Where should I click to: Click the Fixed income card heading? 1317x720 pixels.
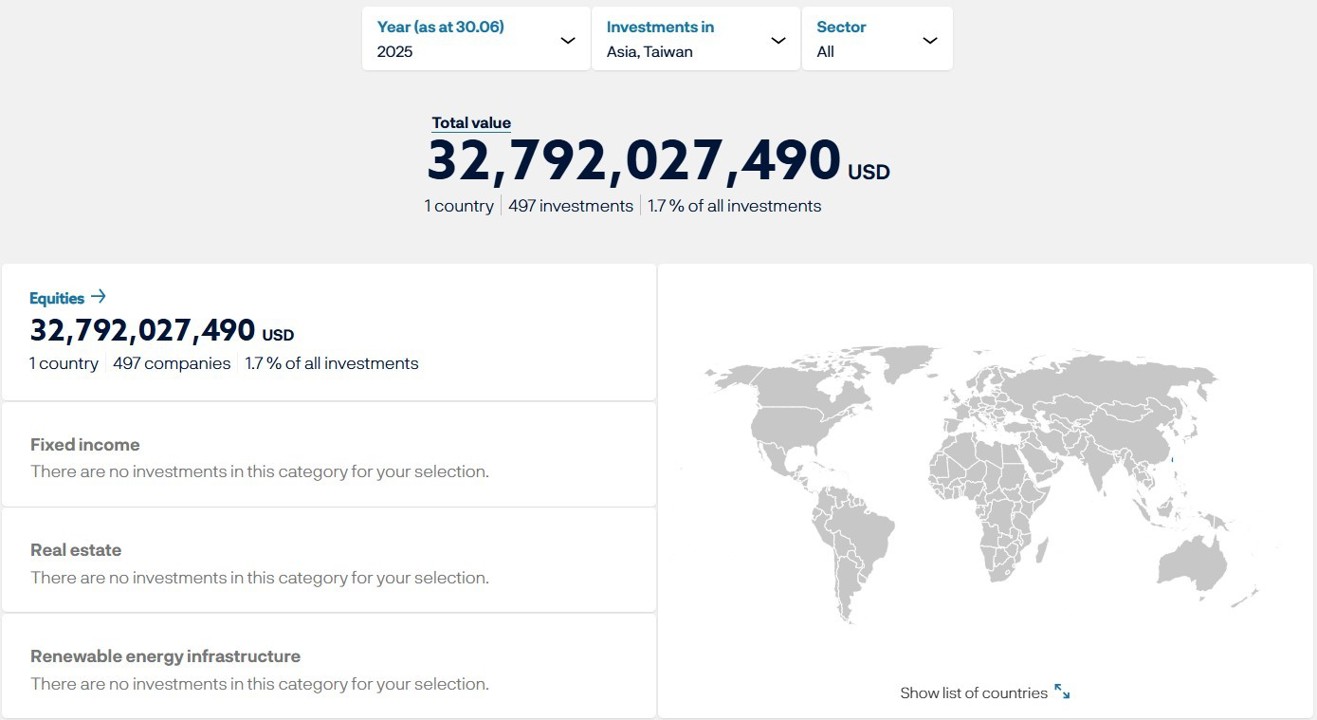(x=85, y=445)
